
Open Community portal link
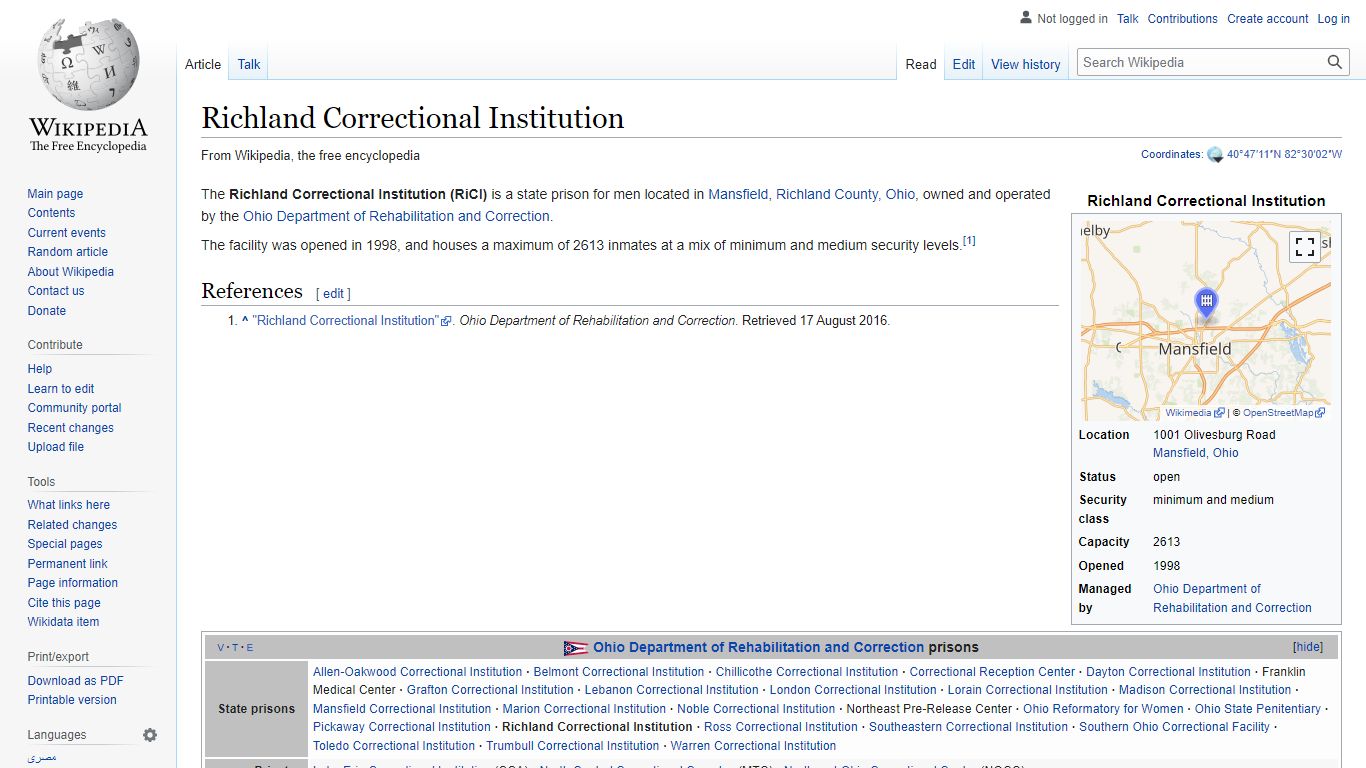pyautogui.click(x=74, y=408)
